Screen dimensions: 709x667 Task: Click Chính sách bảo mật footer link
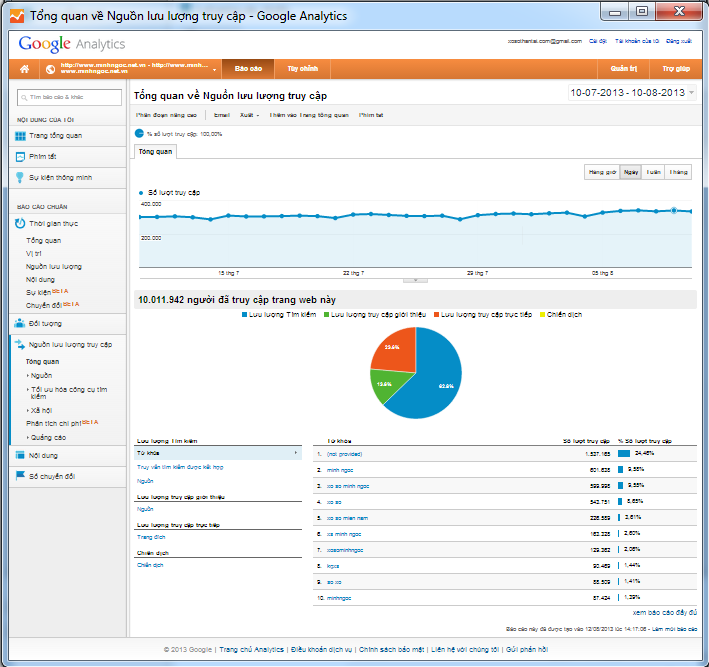391,649
